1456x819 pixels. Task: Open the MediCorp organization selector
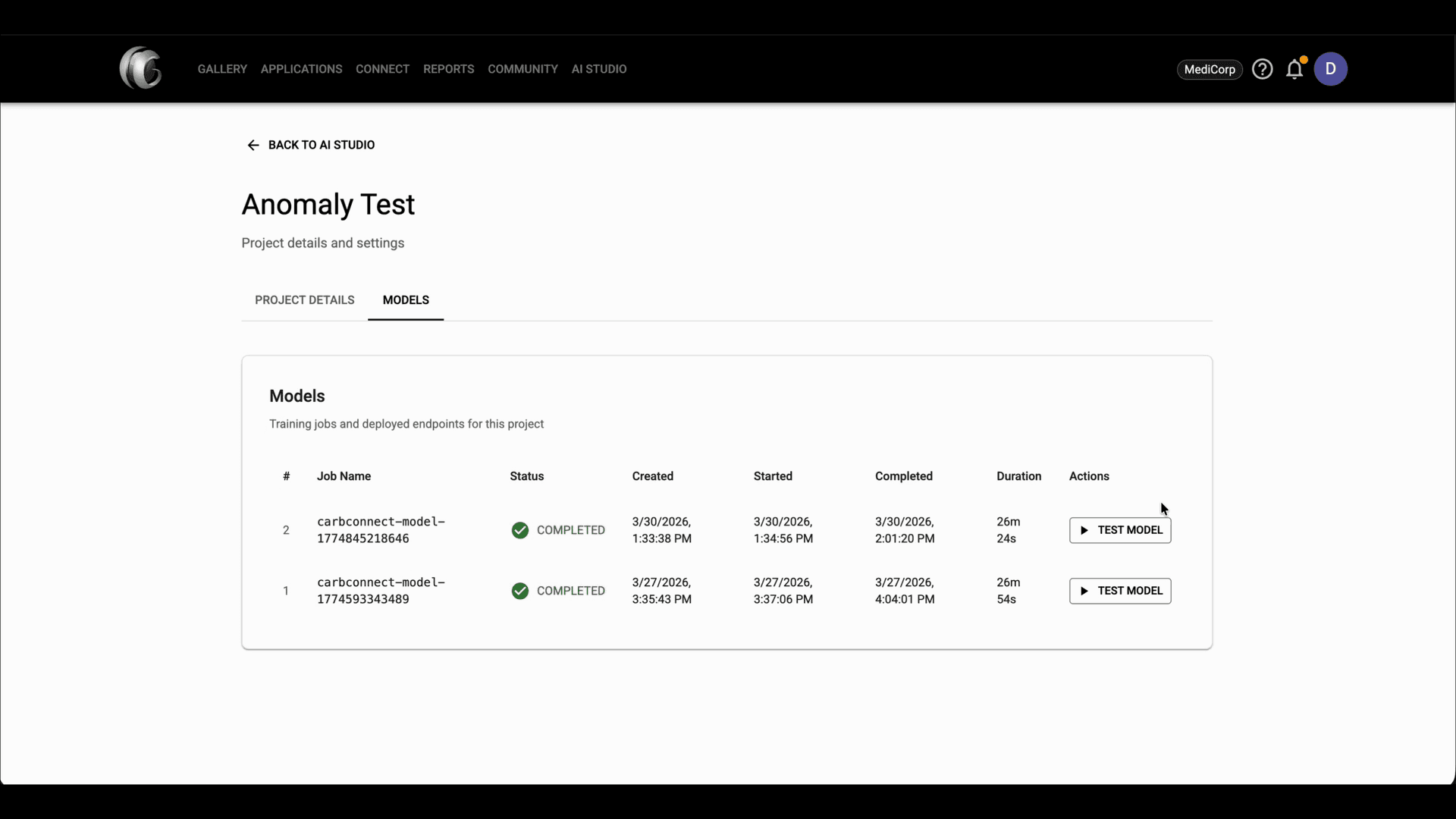pyautogui.click(x=1210, y=69)
